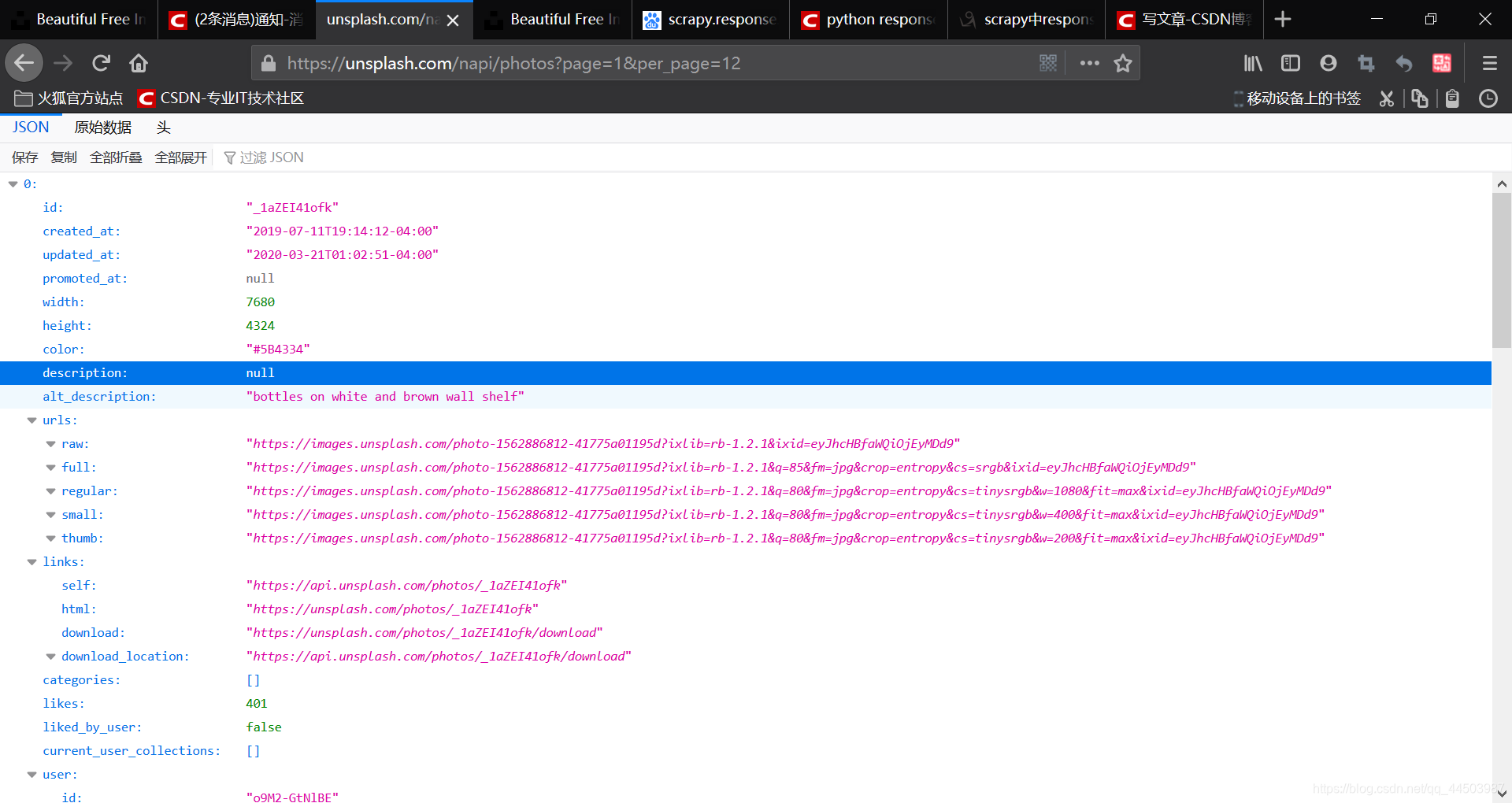1512x803 pixels.
Task: Click the color value "#5B4334"
Action: 278,350
